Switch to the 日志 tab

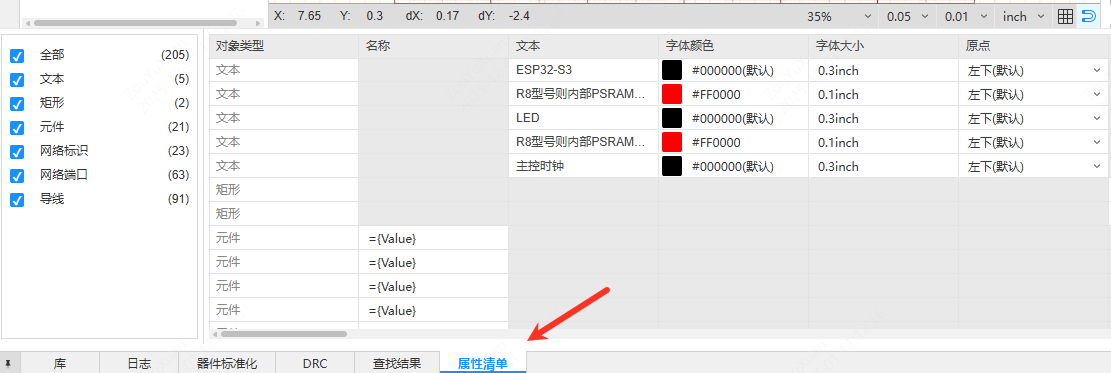click(x=139, y=364)
